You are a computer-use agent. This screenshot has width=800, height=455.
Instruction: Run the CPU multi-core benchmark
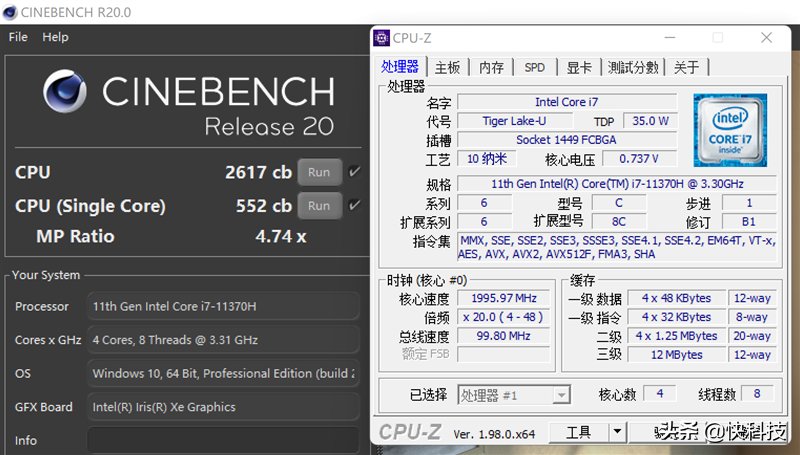click(x=319, y=172)
